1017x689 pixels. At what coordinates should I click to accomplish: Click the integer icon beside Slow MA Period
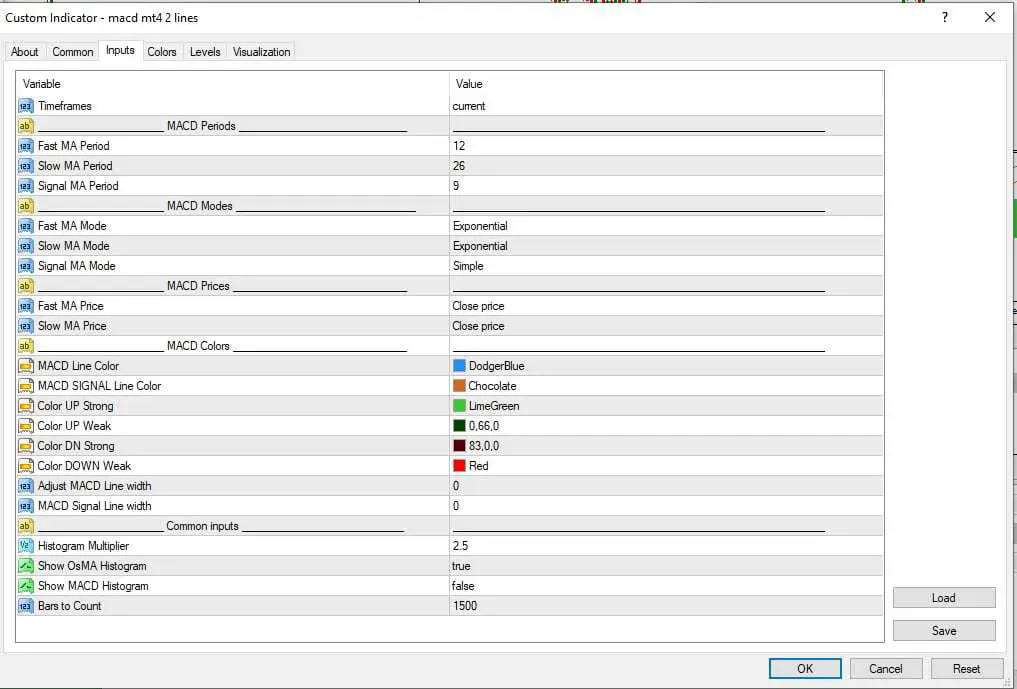coord(25,166)
